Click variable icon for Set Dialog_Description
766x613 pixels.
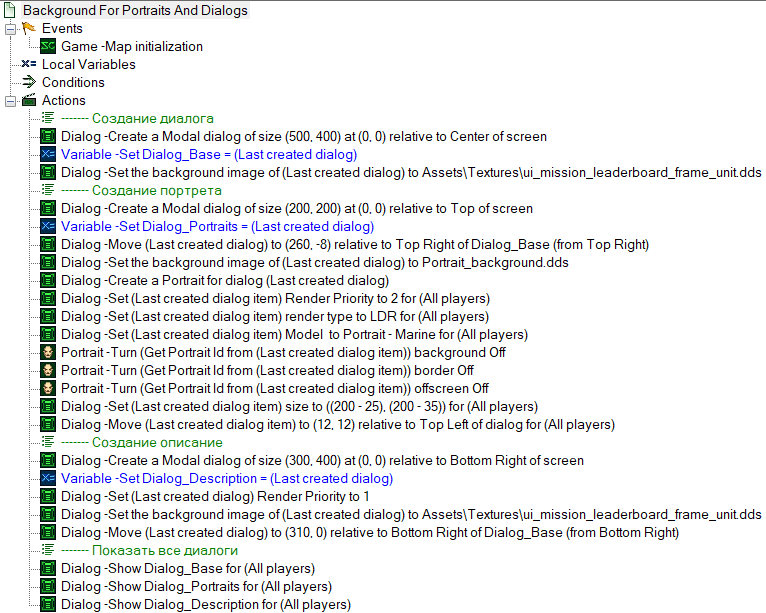tap(47, 478)
